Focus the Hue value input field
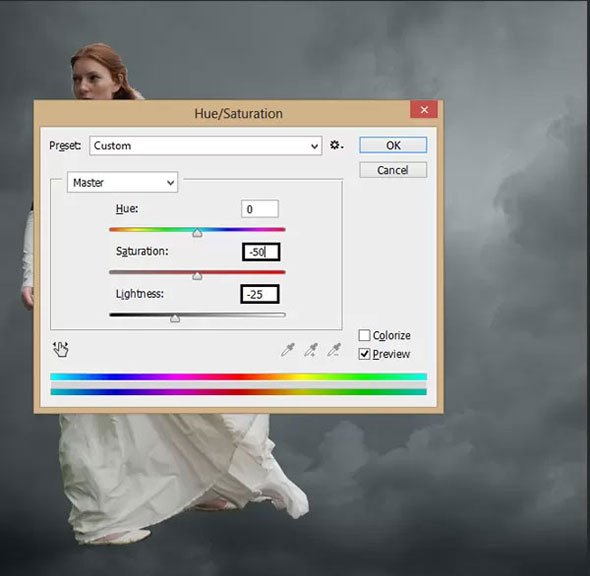This screenshot has width=590, height=576. coord(260,209)
